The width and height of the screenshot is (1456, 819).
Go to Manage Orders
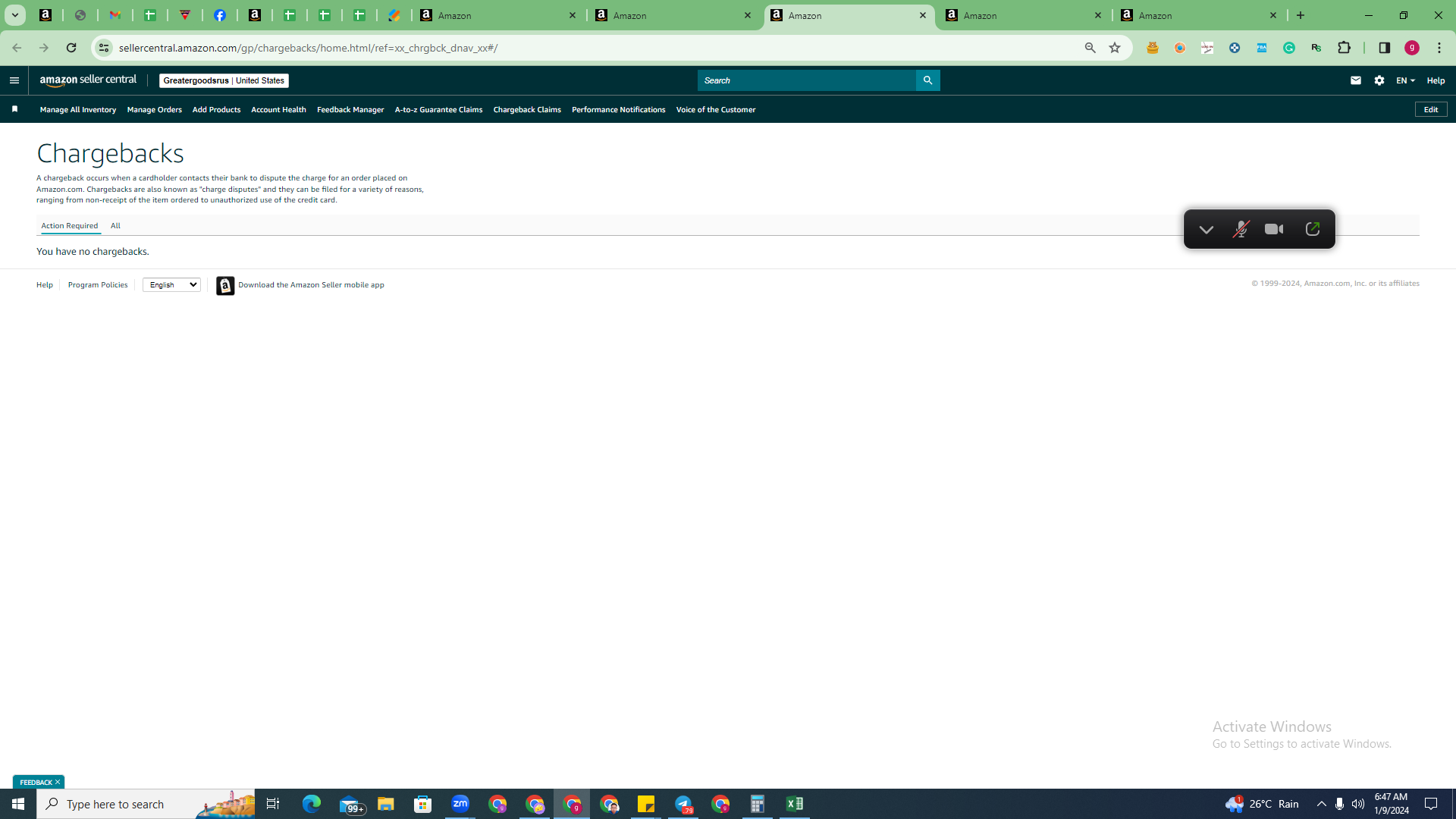155,110
